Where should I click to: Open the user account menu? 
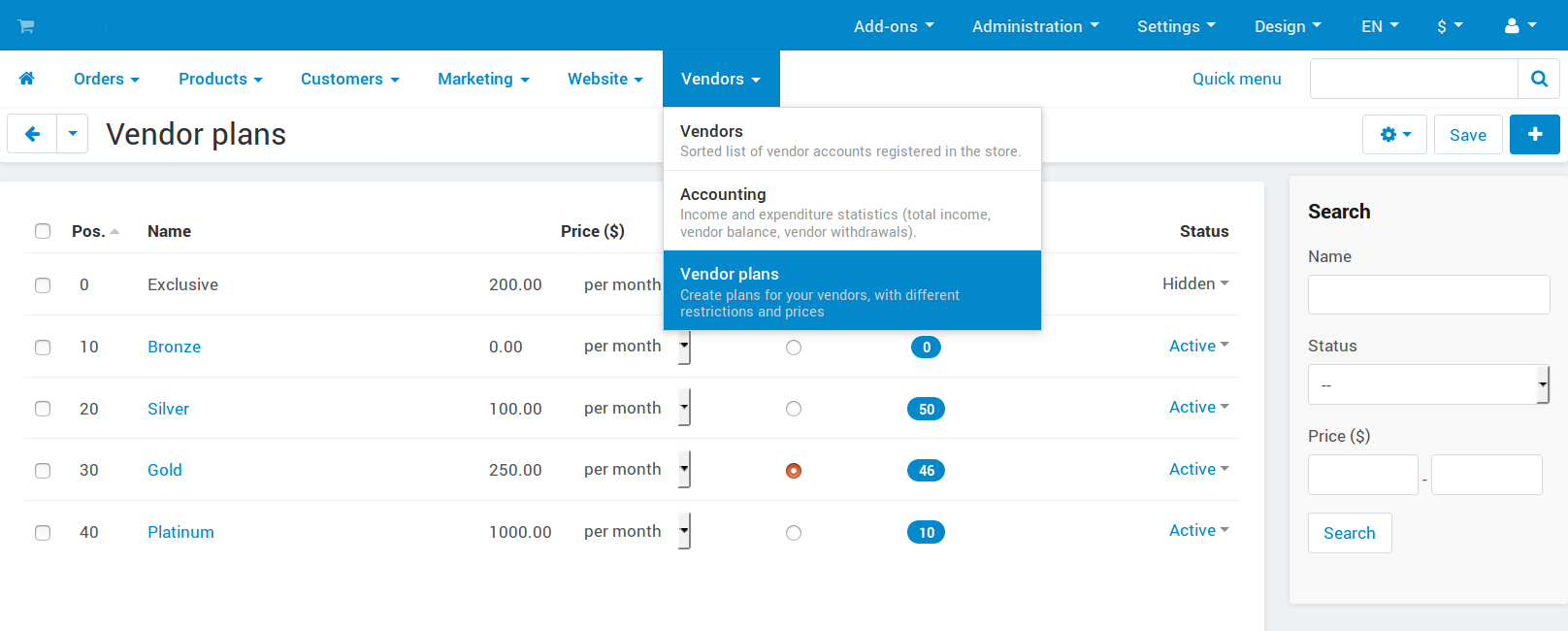coord(1520,26)
